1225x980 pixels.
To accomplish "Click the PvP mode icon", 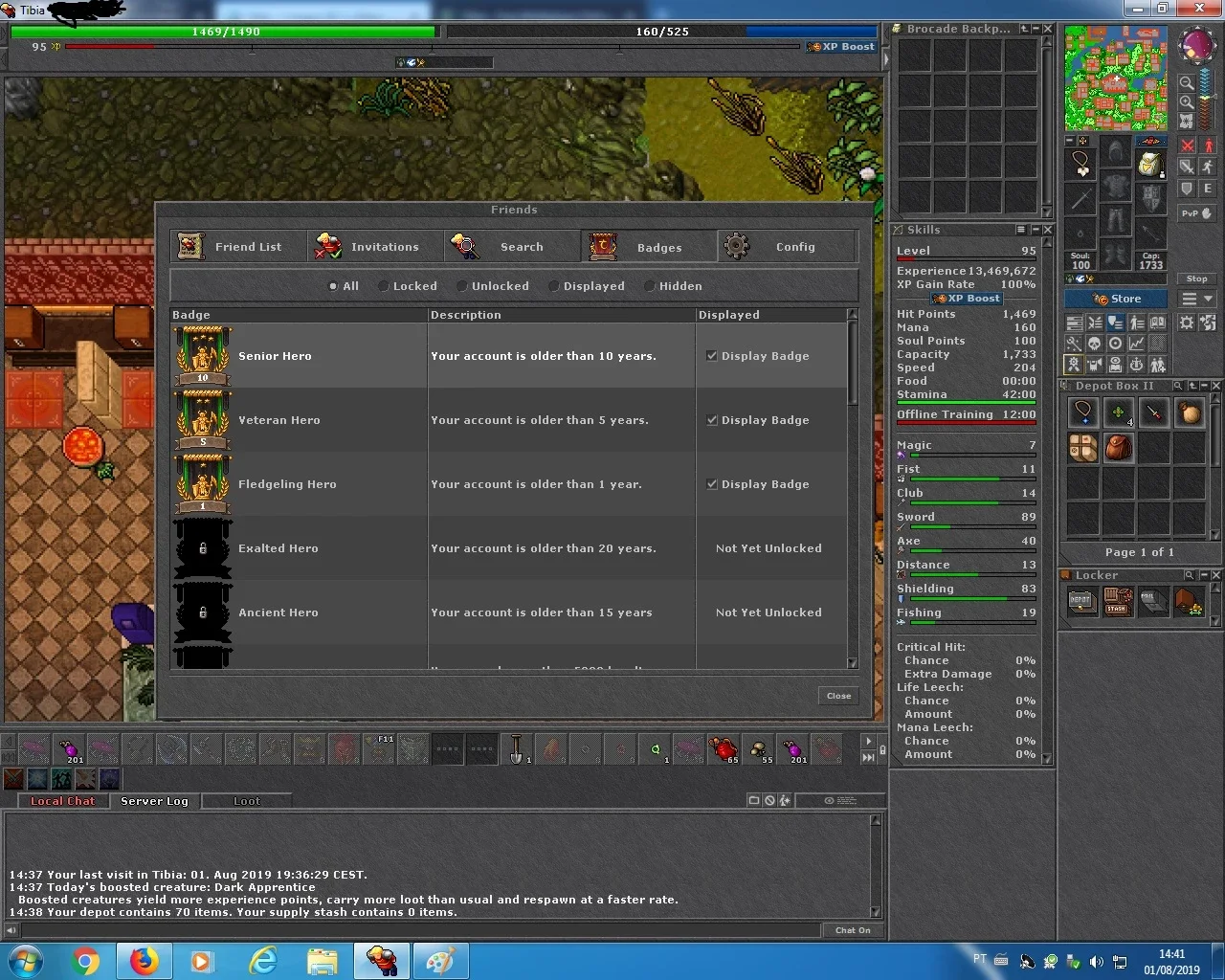I will 1196,213.
